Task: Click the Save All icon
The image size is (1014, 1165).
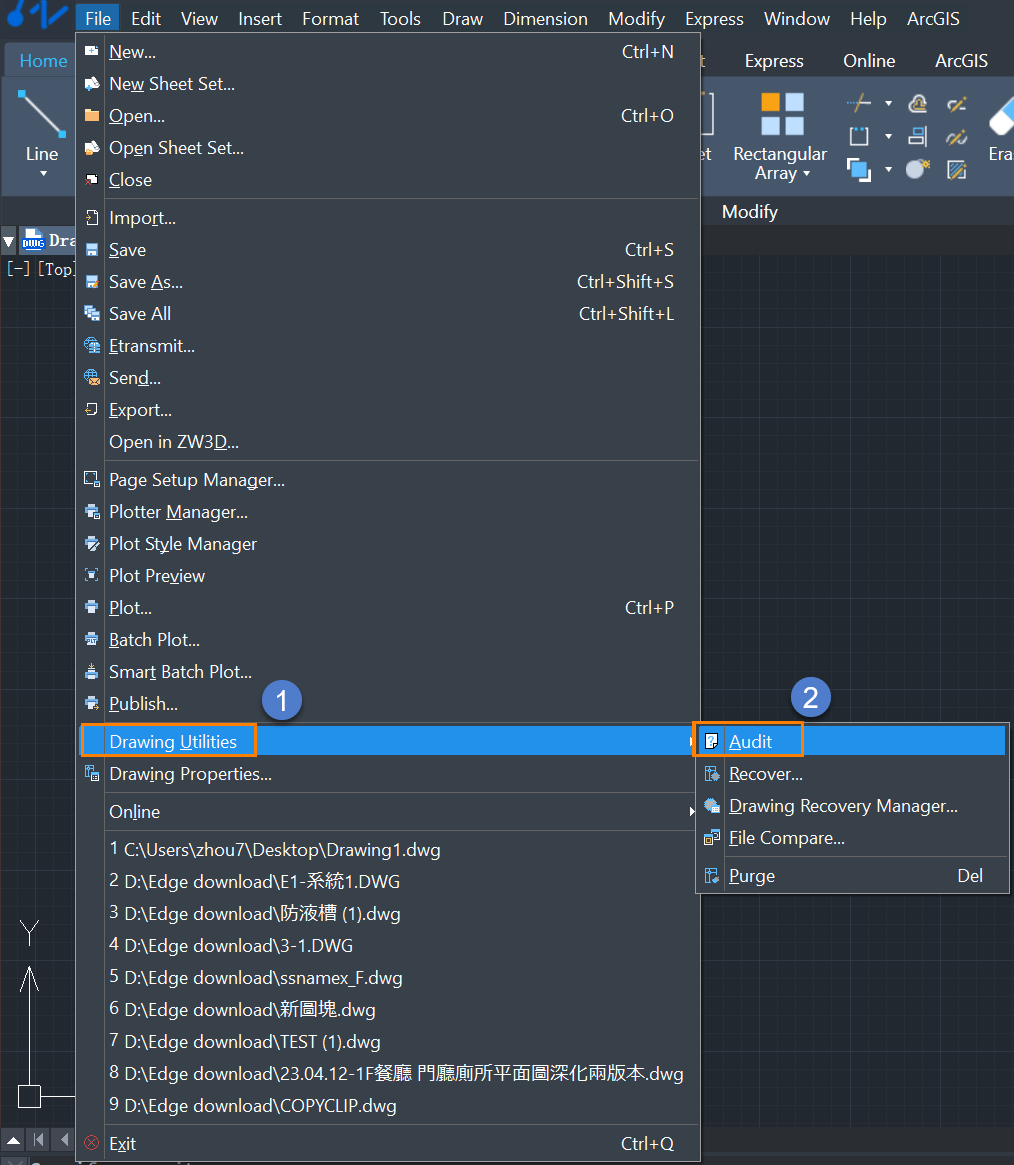Action: click(x=91, y=314)
